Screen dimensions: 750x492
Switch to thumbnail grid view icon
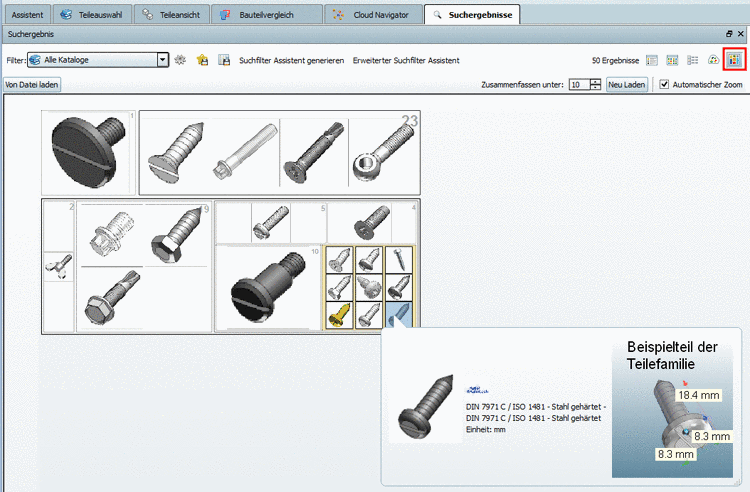pyautogui.click(x=672, y=60)
